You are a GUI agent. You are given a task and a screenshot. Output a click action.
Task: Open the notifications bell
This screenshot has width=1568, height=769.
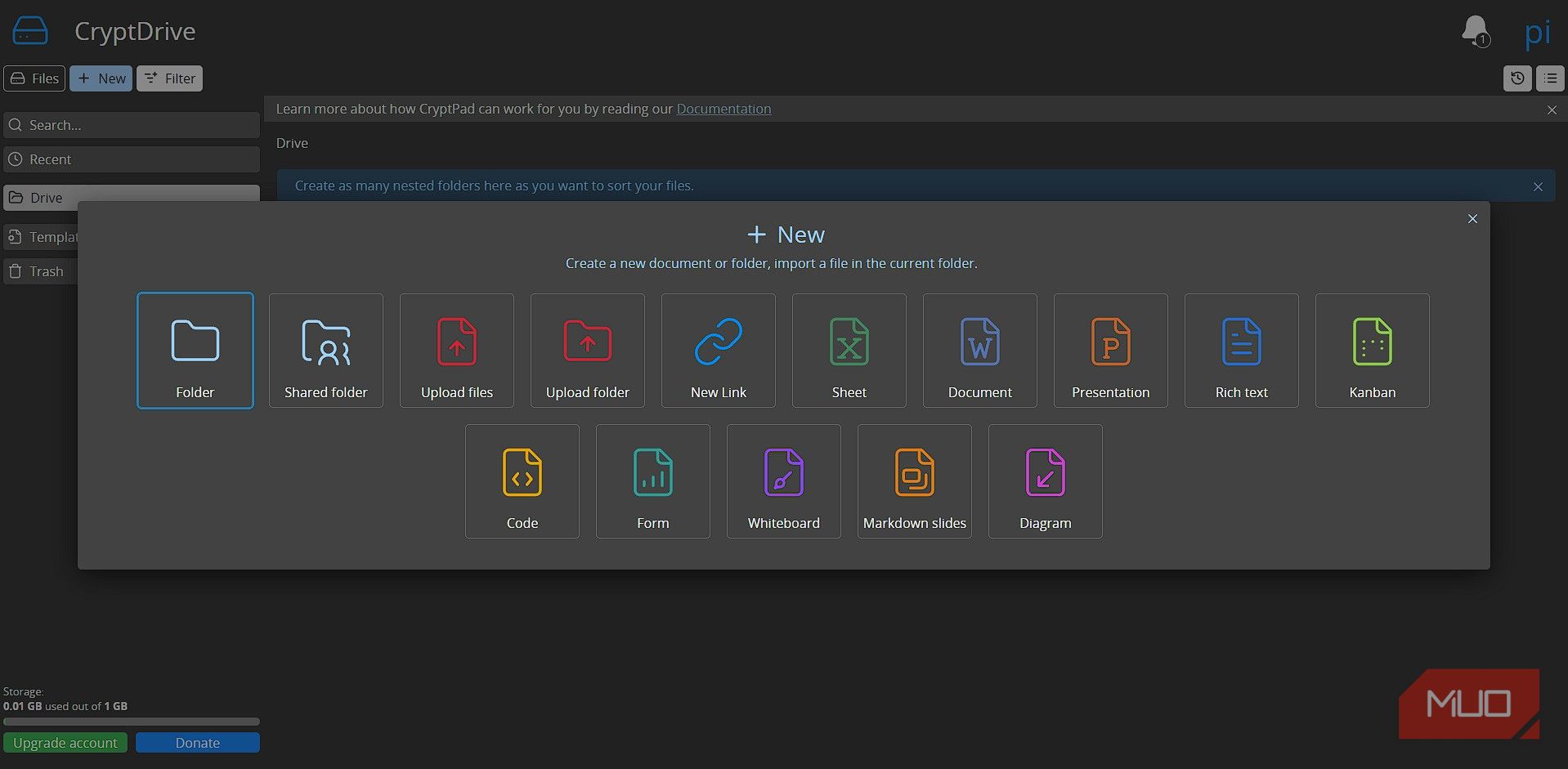tap(1476, 32)
